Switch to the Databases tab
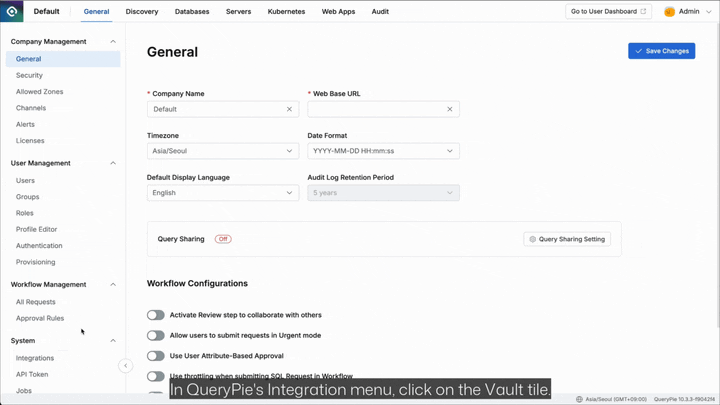 pos(192,11)
